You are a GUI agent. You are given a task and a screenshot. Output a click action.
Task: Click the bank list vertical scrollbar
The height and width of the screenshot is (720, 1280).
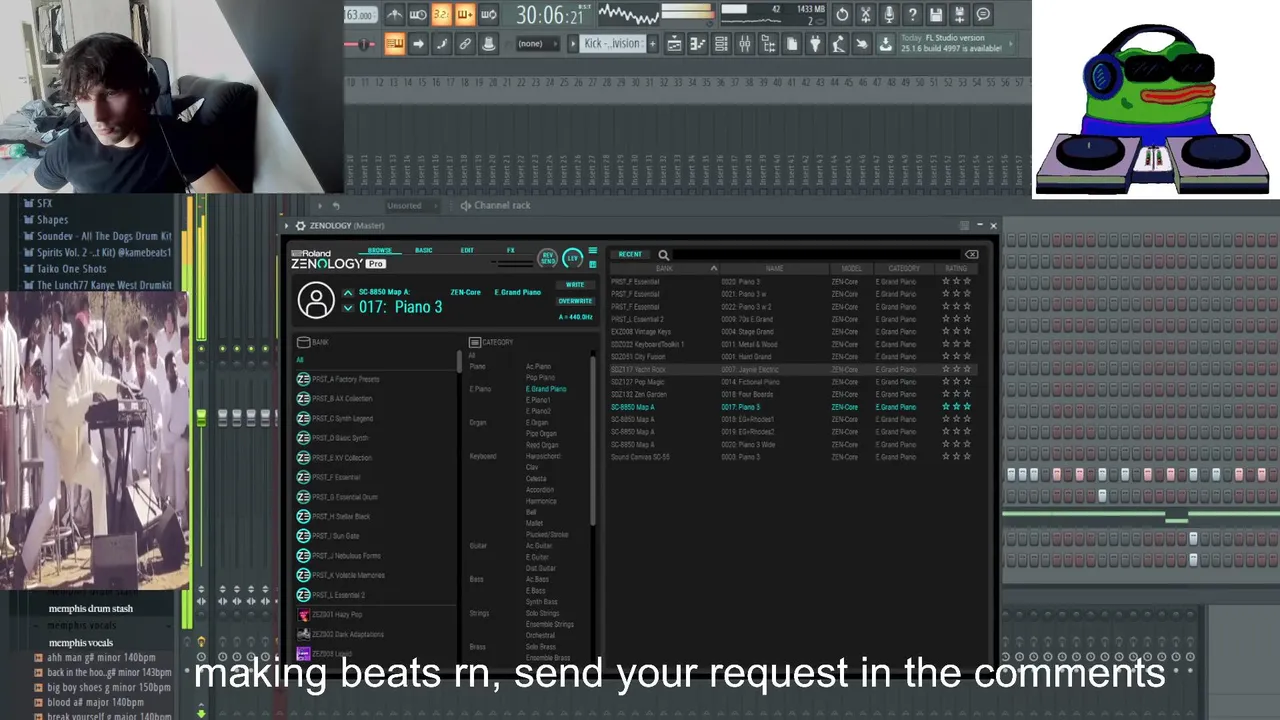tap(460, 361)
